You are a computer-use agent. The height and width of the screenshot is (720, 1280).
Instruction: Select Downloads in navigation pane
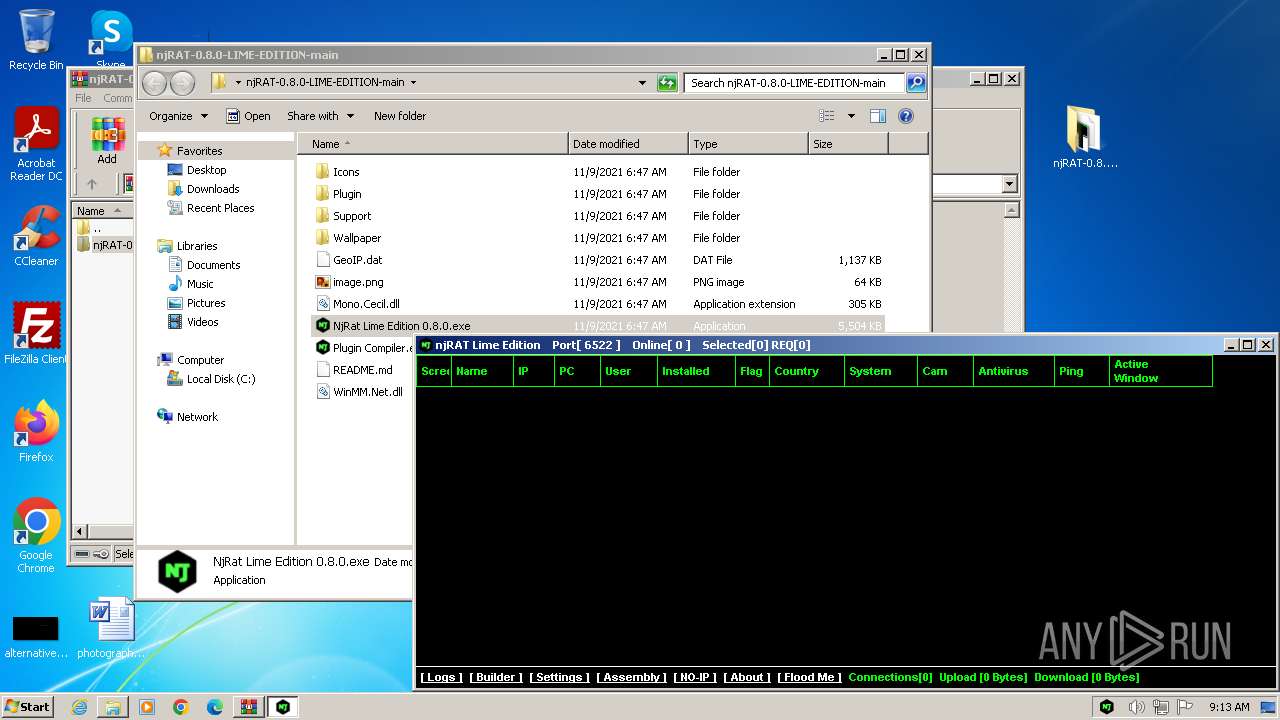pos(212,189)
